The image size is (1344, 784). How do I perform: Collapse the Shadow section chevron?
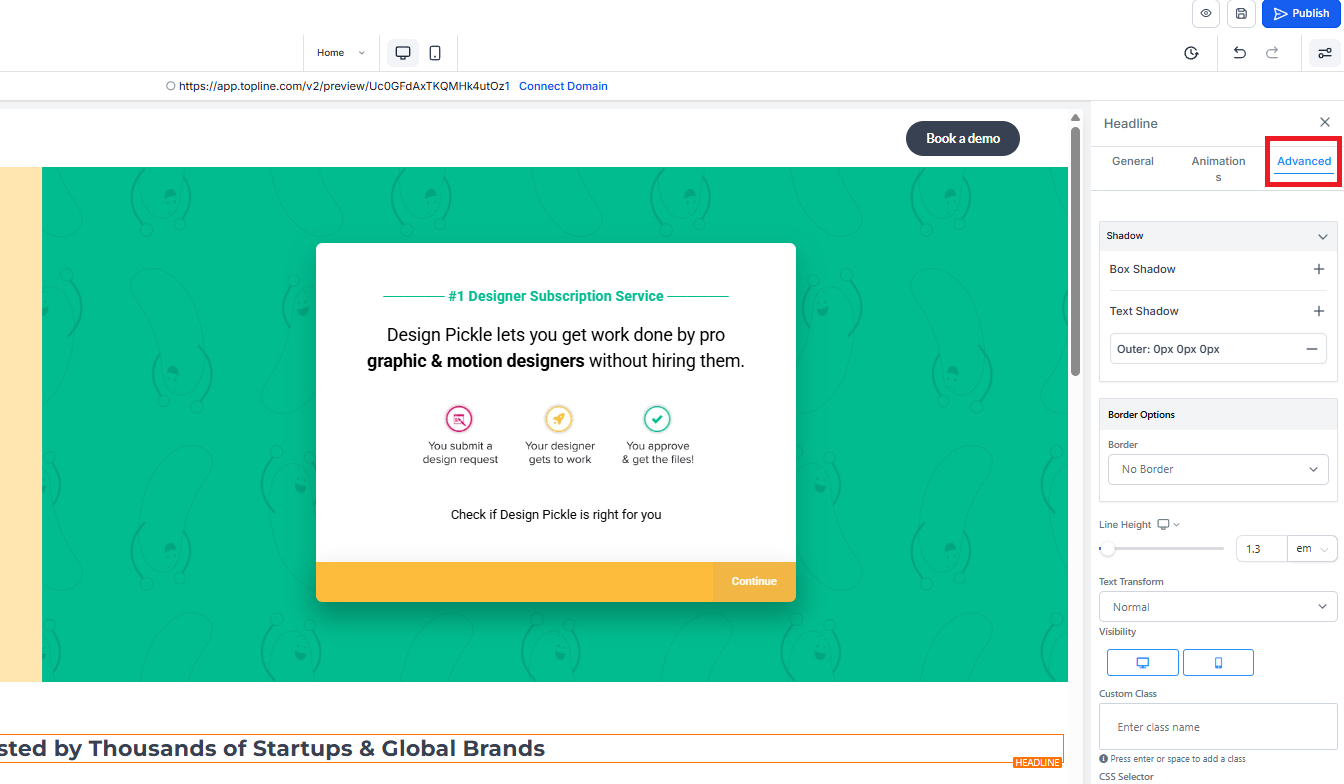point(1323,237)
